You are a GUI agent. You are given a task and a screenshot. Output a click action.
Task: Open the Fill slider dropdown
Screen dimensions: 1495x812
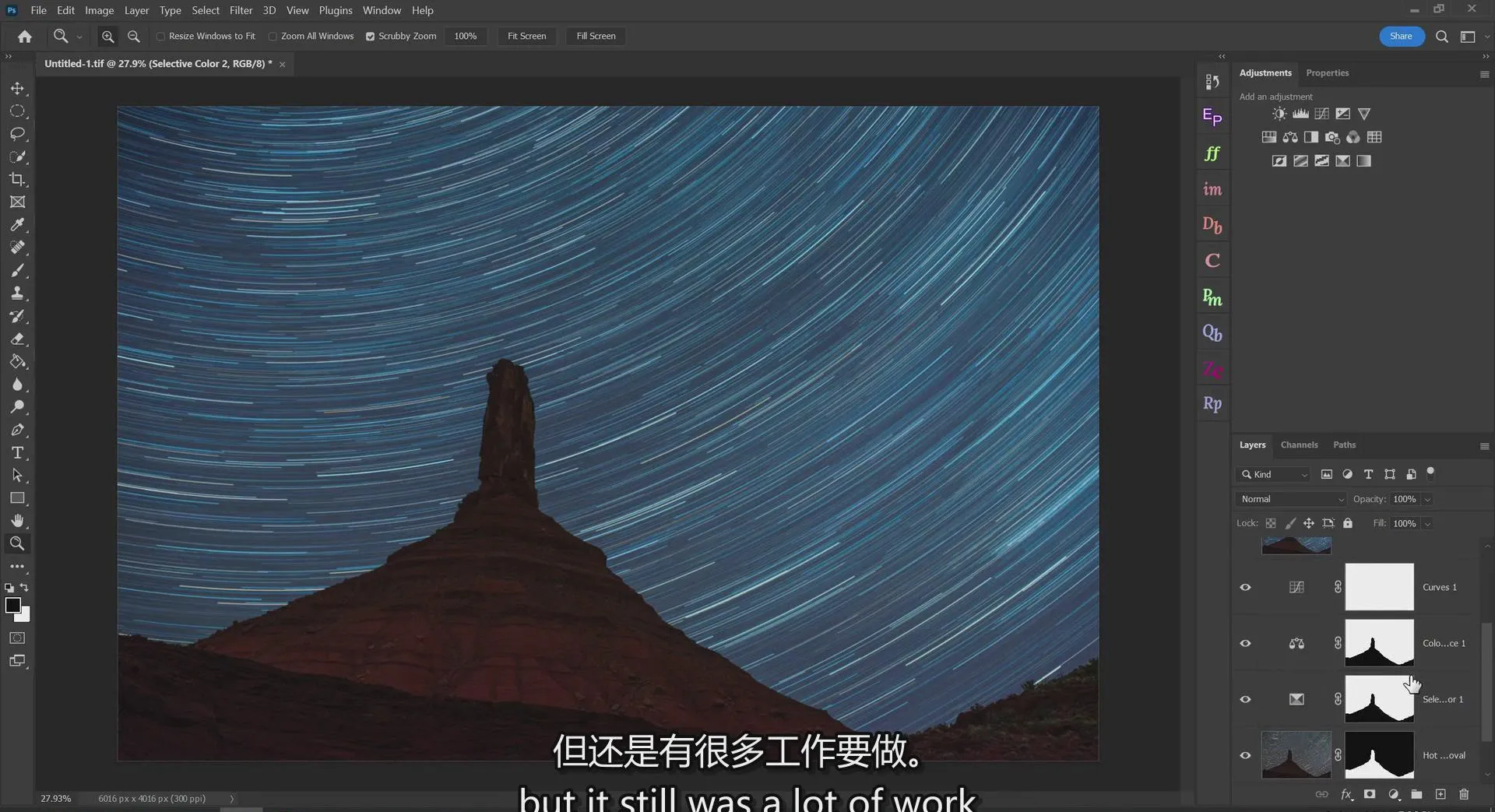click(1427, 524)
